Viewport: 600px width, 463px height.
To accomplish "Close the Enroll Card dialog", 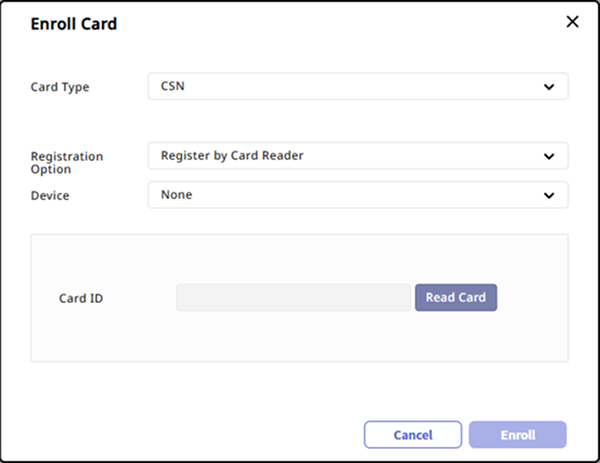I will click(x=572, y=22).
